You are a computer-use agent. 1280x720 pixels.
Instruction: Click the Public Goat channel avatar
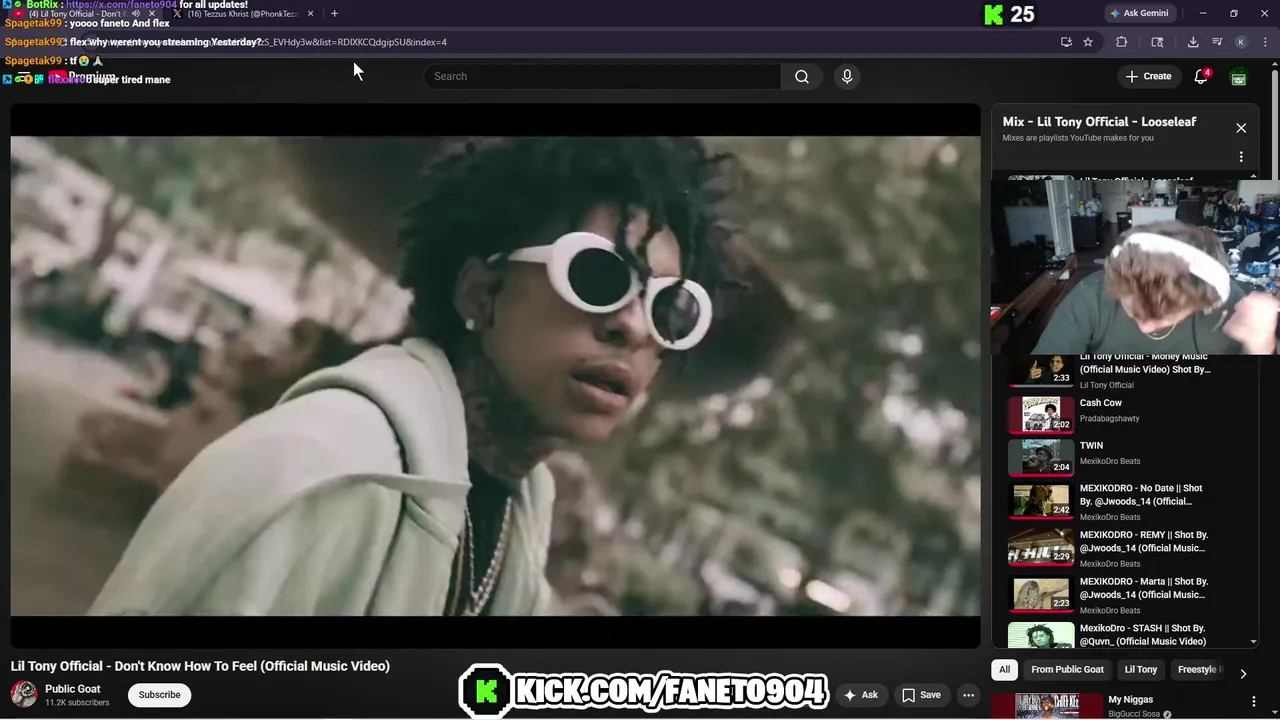[x=24, y=694]
